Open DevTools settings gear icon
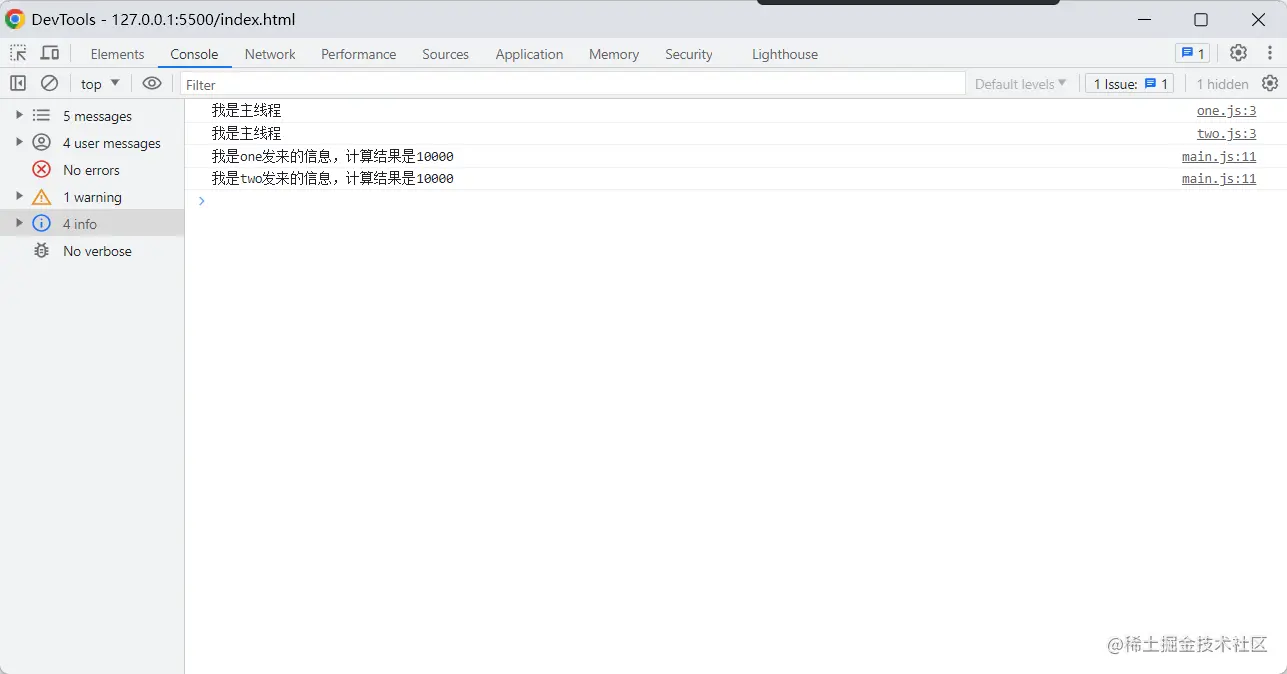The height and width of the screenshot is (674, 1287). pos(1238,53)
